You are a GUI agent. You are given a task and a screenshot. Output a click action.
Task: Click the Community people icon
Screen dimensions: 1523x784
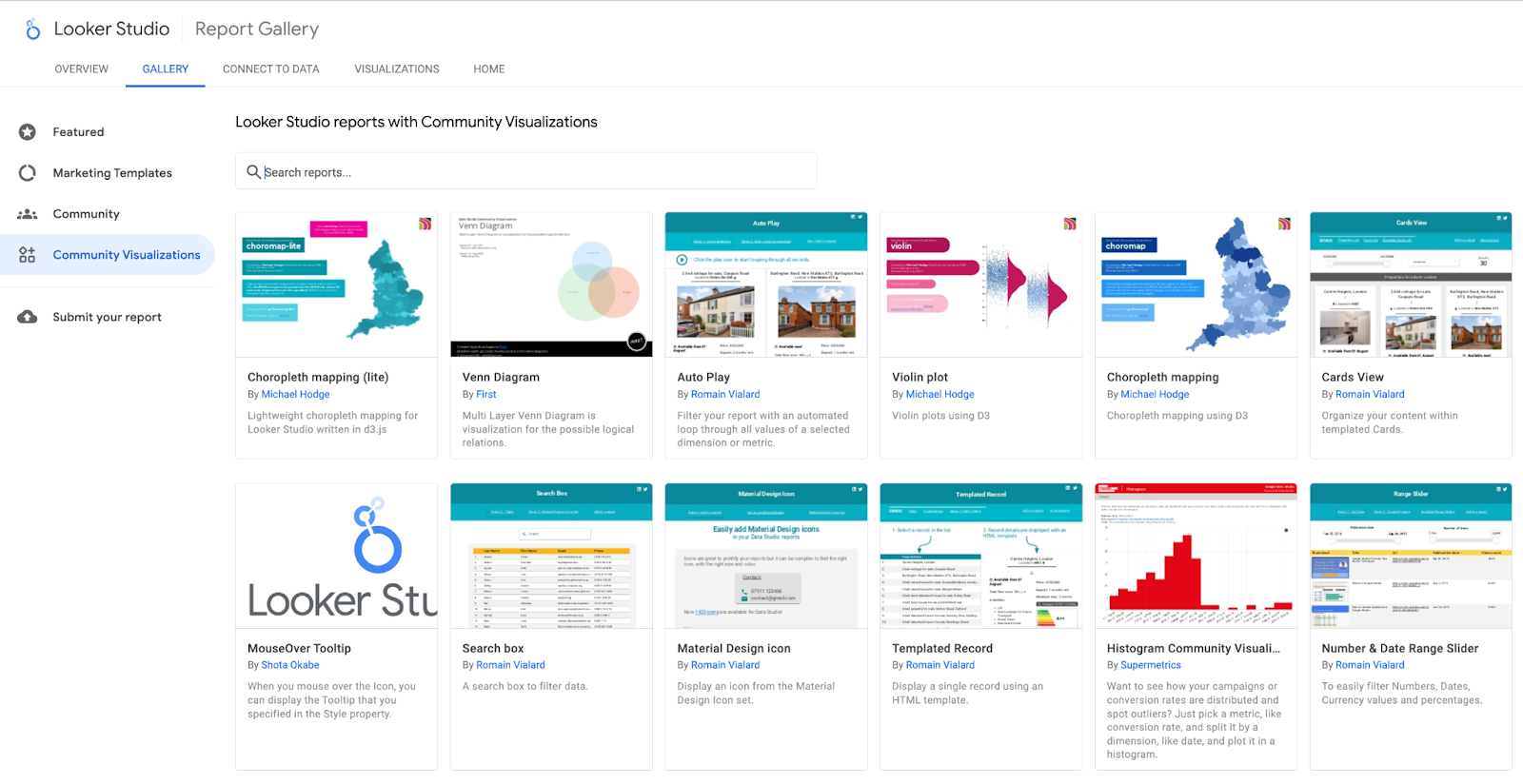28,214
